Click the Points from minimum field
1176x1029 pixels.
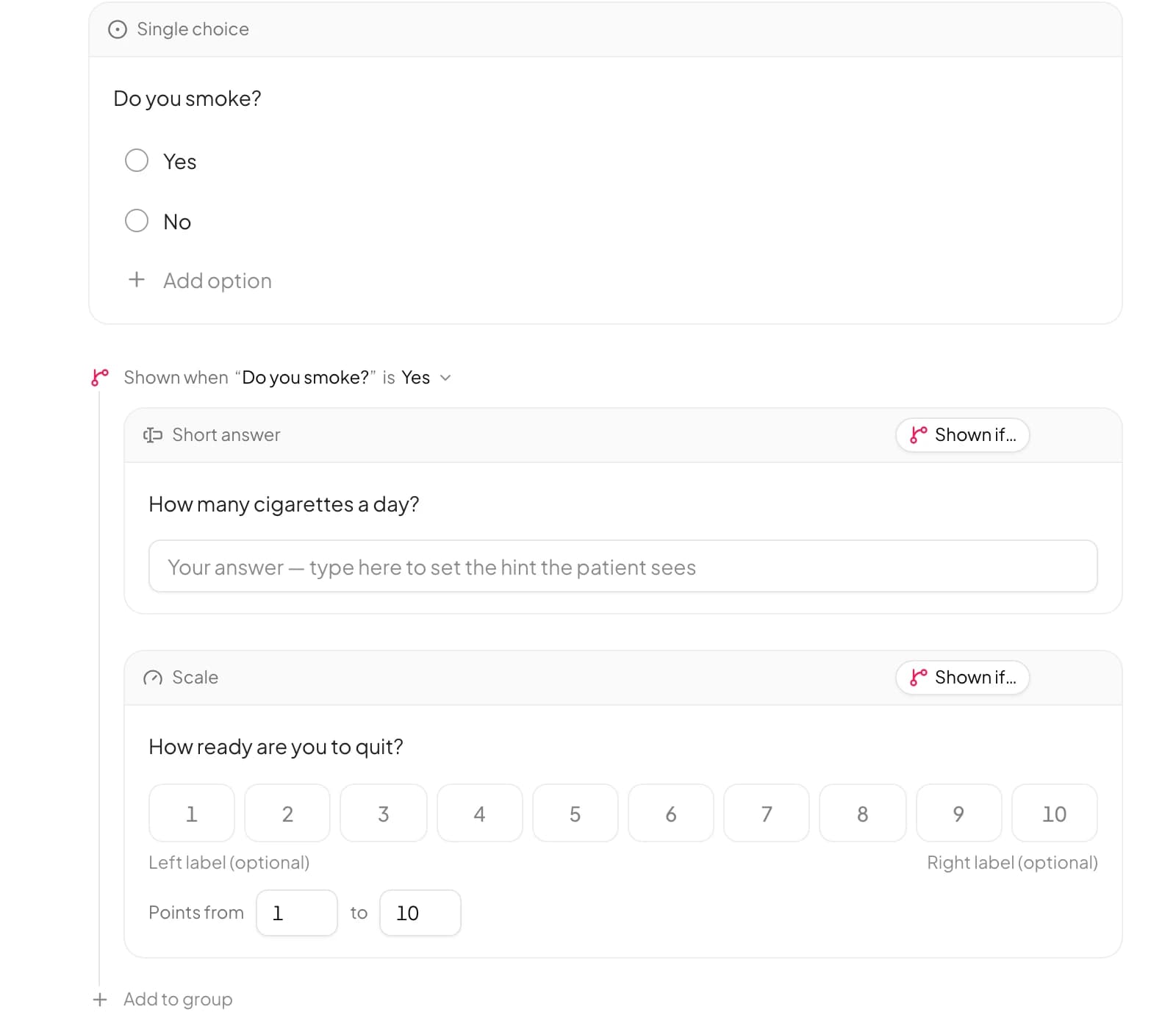pyautogui.click(x=297, y=913)
